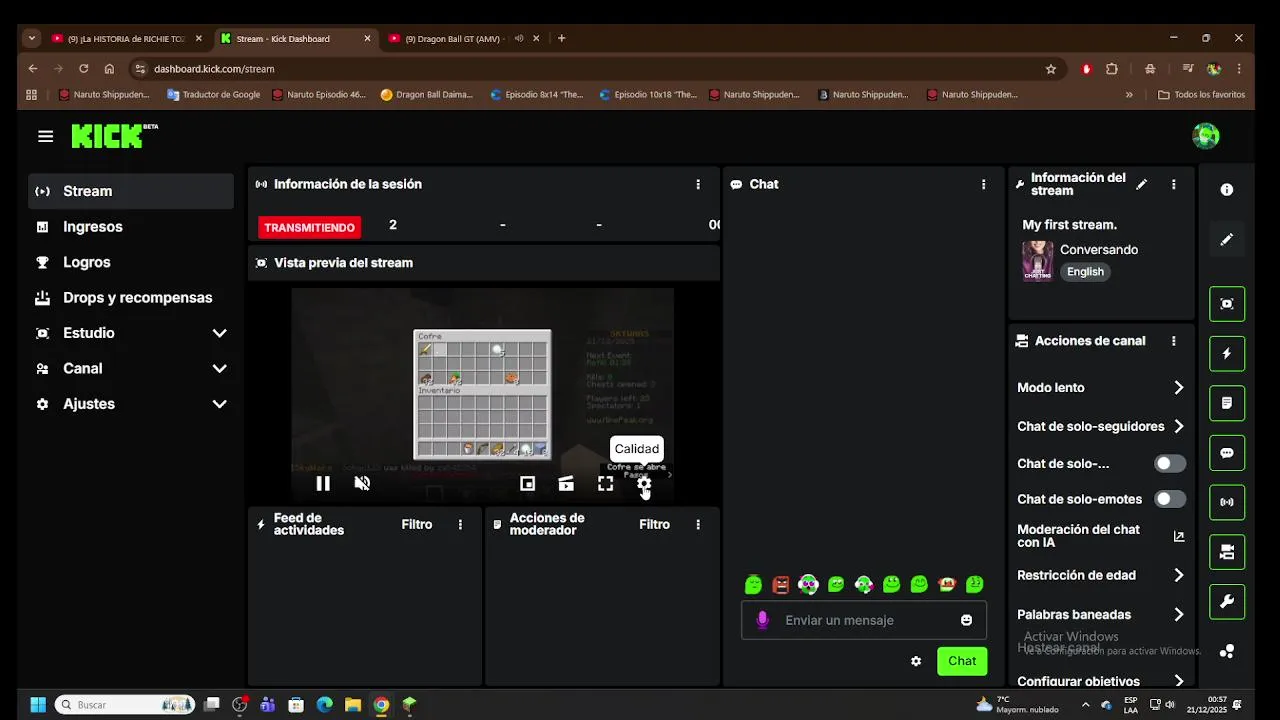The height and width of the screenshot is (720, 1280).
Task: Toggle the channel actions camera sidebar icon
Action: pos(1227,552)
